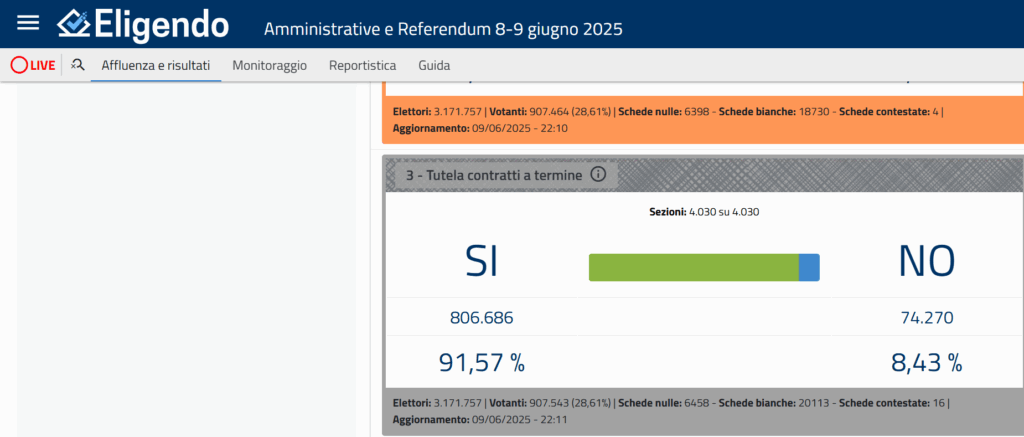Click the blue NO portion of result bar
Screen dimensions: 1024x437
pos(809,267)
